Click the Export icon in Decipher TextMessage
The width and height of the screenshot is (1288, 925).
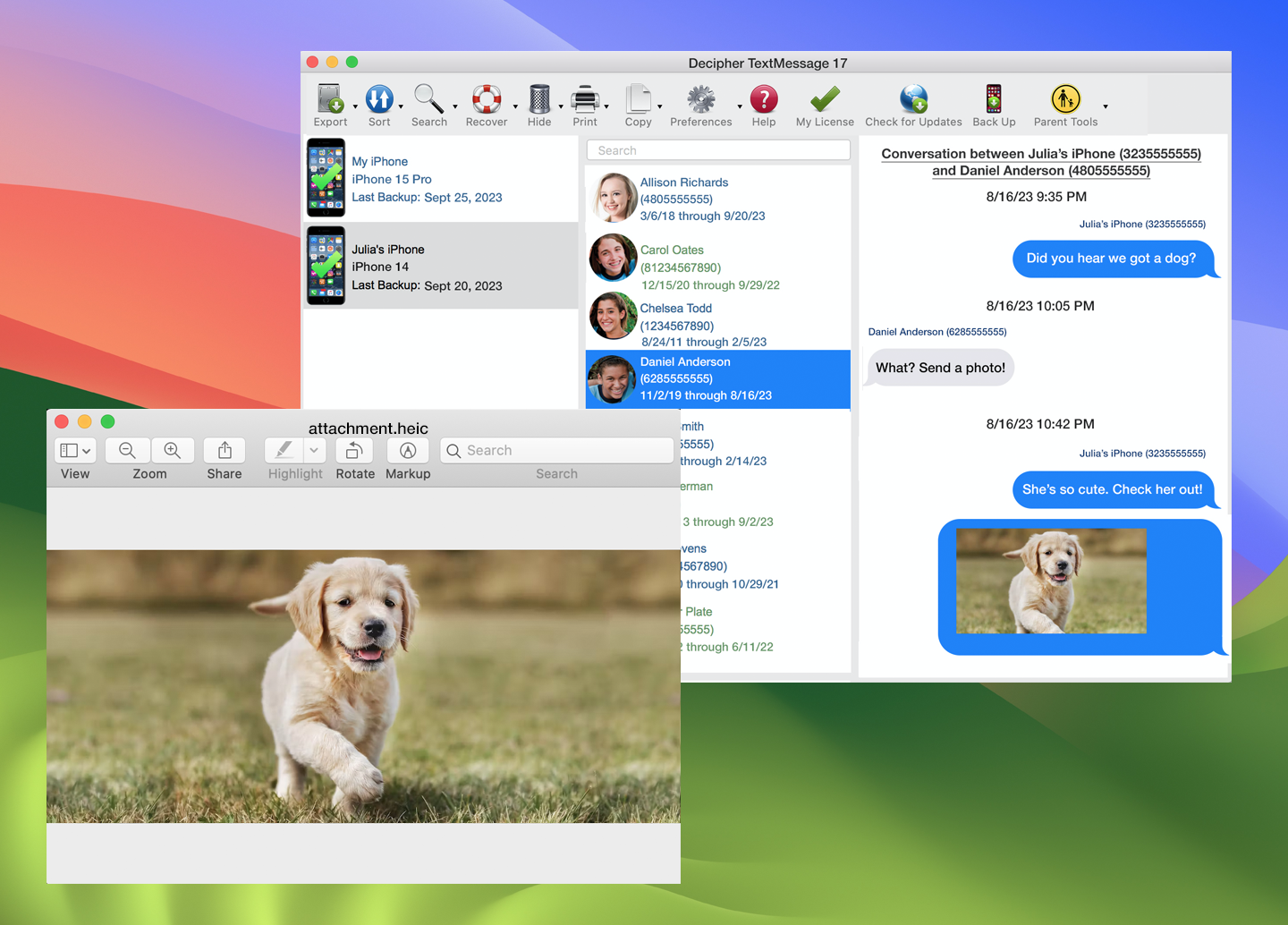coord(330,98)
